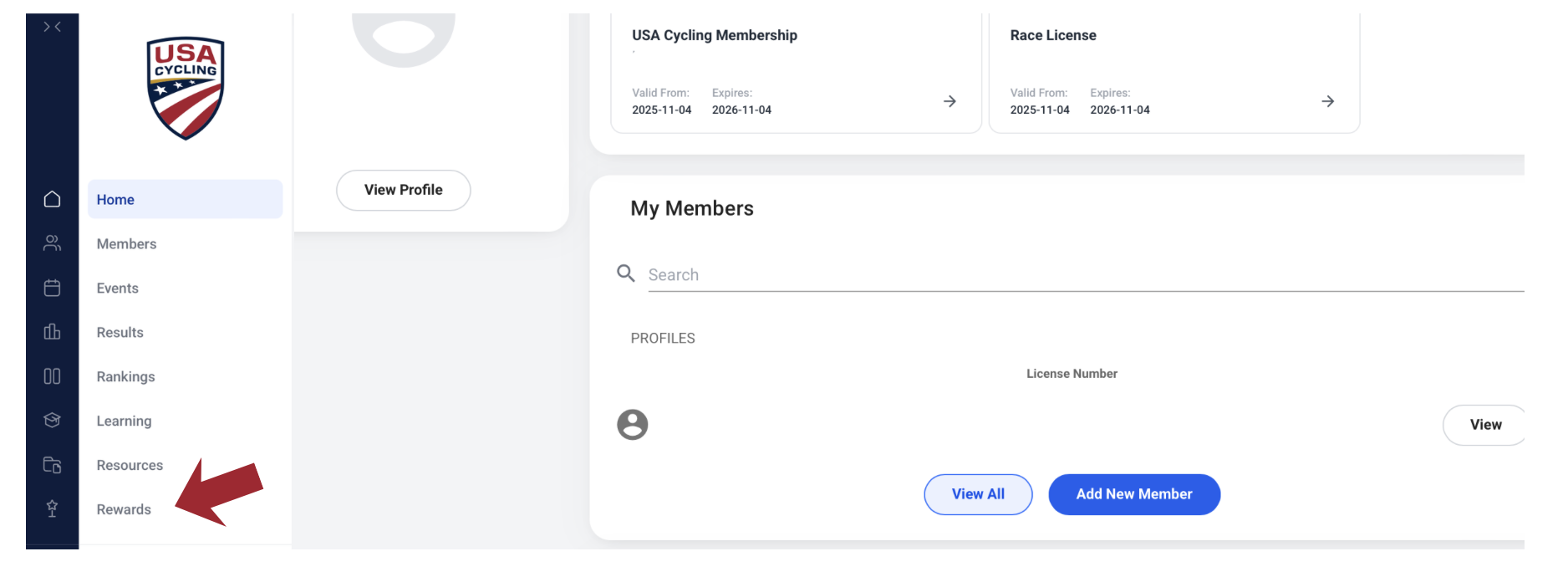Click the Add New Member button
Screen dimensions: 1568x577
pyautogui.click(x=1133, y=494)
